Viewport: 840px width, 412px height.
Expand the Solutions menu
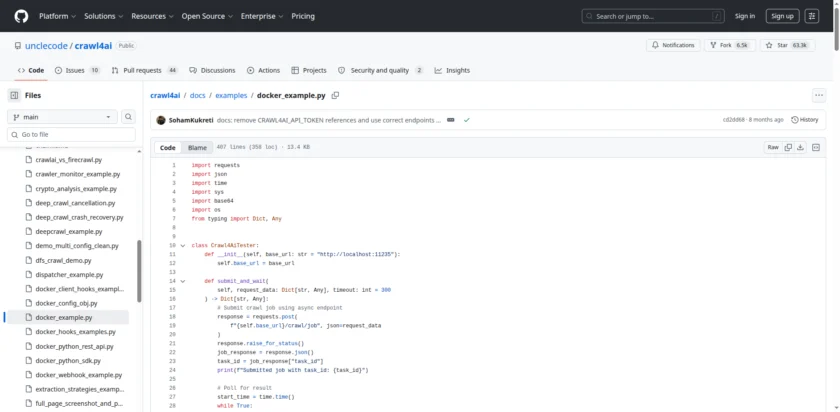pyautogui.click(x=103, y=16)
